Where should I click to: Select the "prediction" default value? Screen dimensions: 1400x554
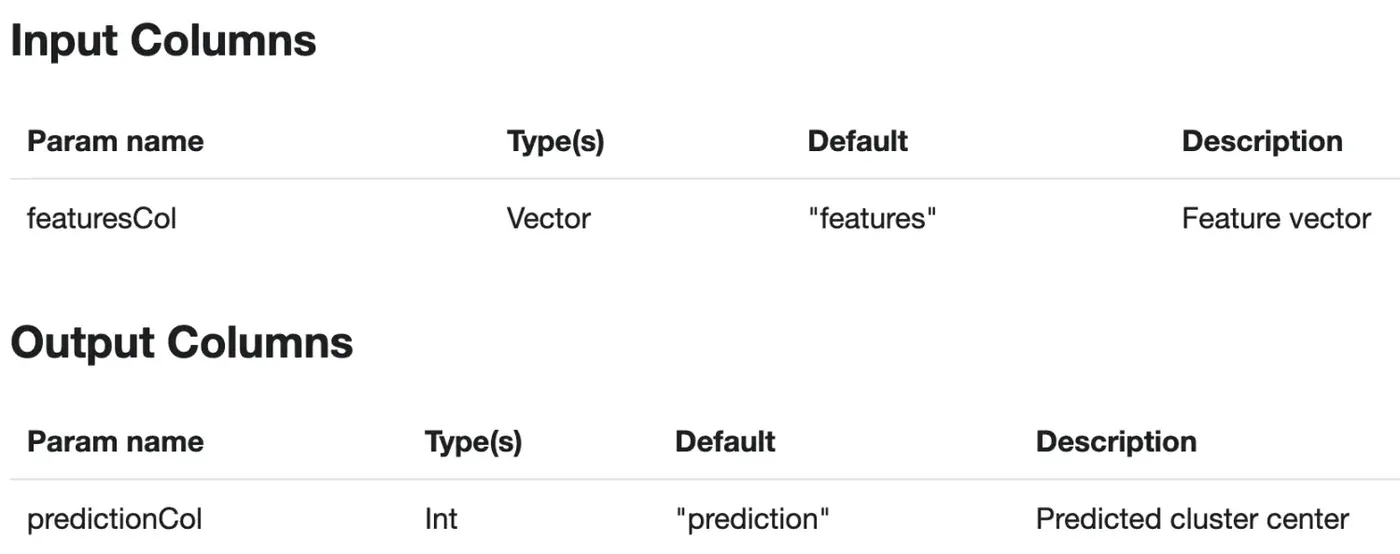click(x=752, y=519)
